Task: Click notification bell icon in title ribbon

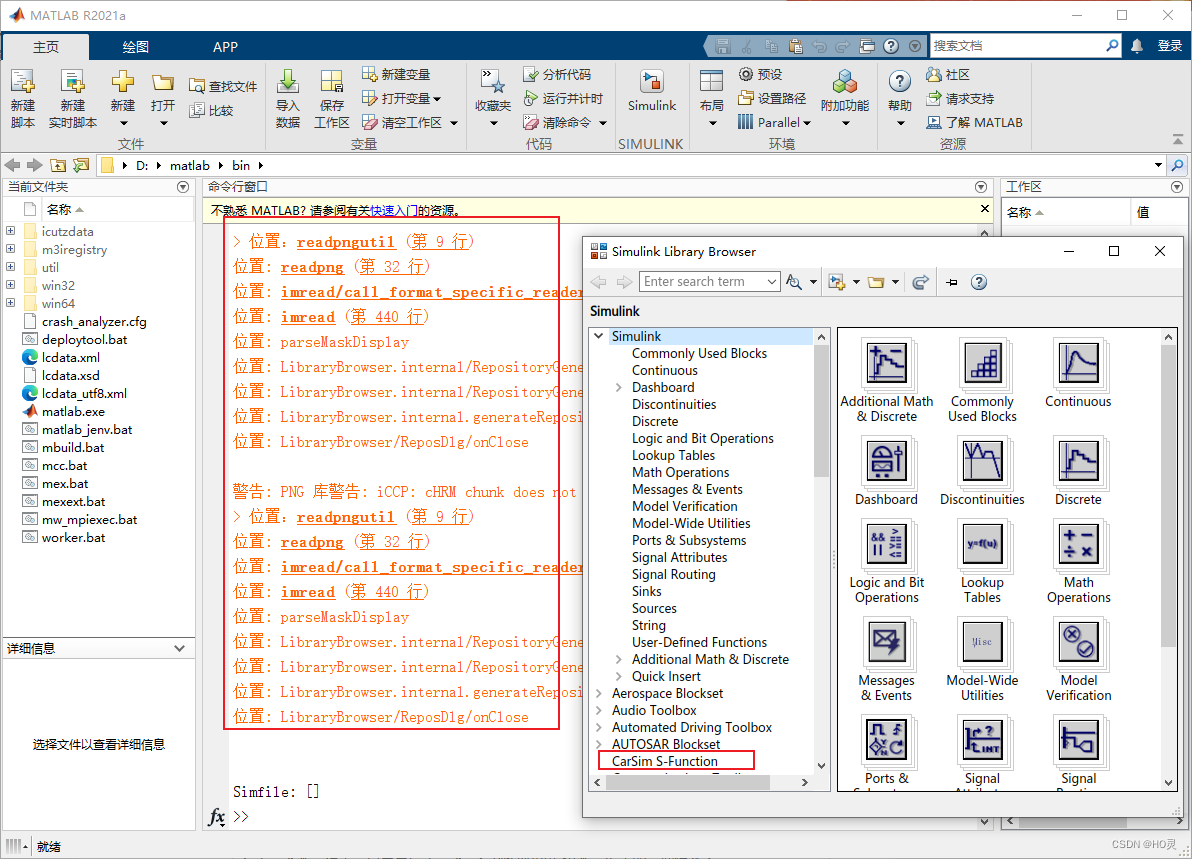Action: coord(1137,46)
